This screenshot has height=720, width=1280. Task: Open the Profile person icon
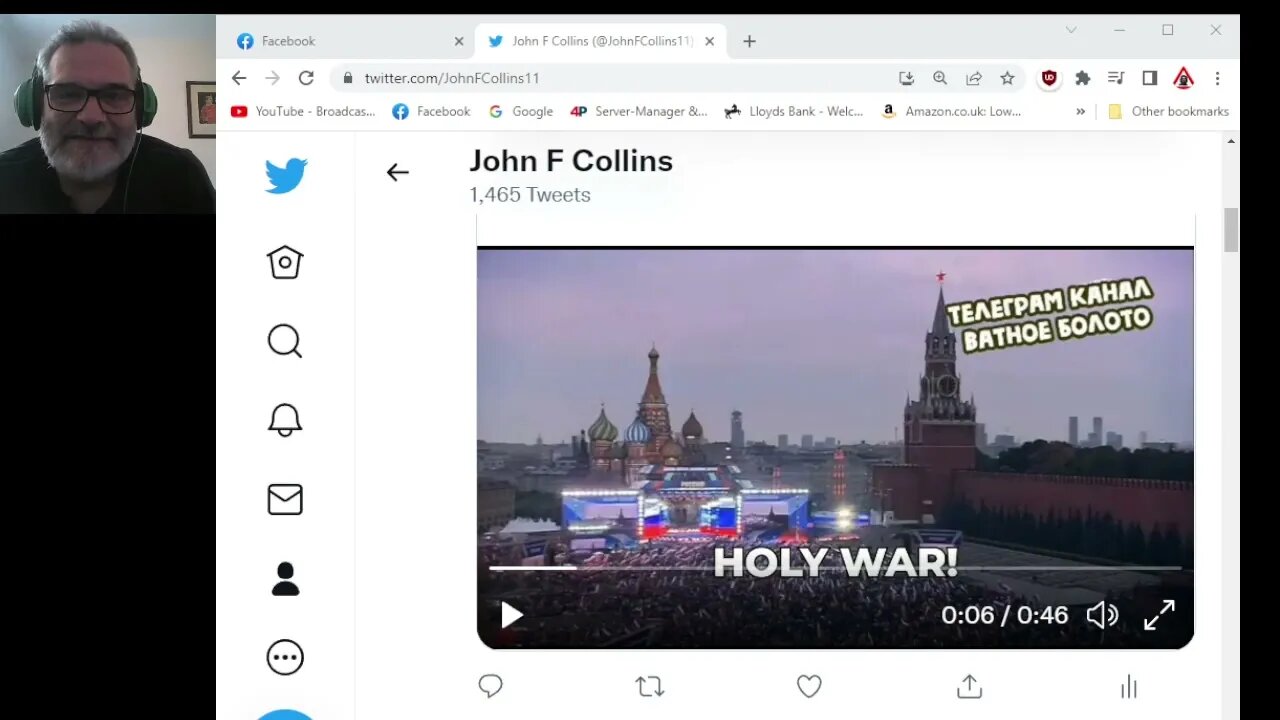pyautogui.click(x=285, y=578)
